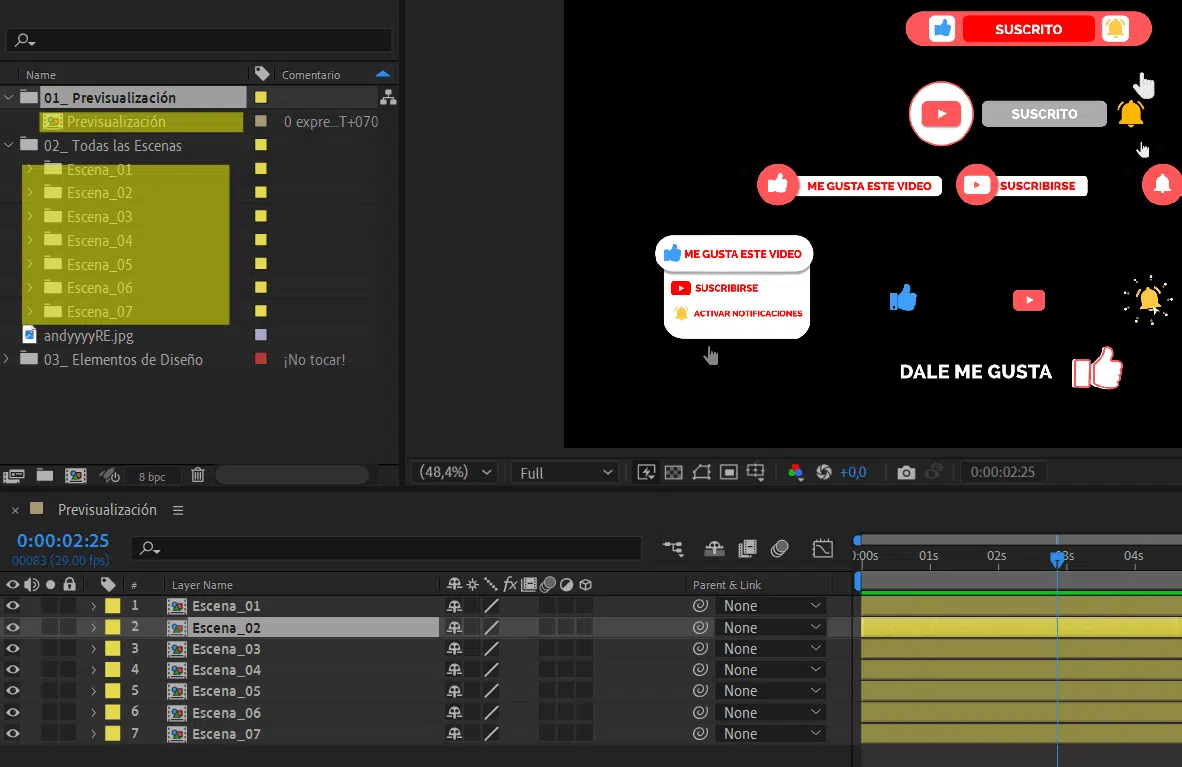Click preview time 0:00:02:25 in viewer
Image resolution: width=1182 pixels, height=767 pixels.
tap(1002, 472)
